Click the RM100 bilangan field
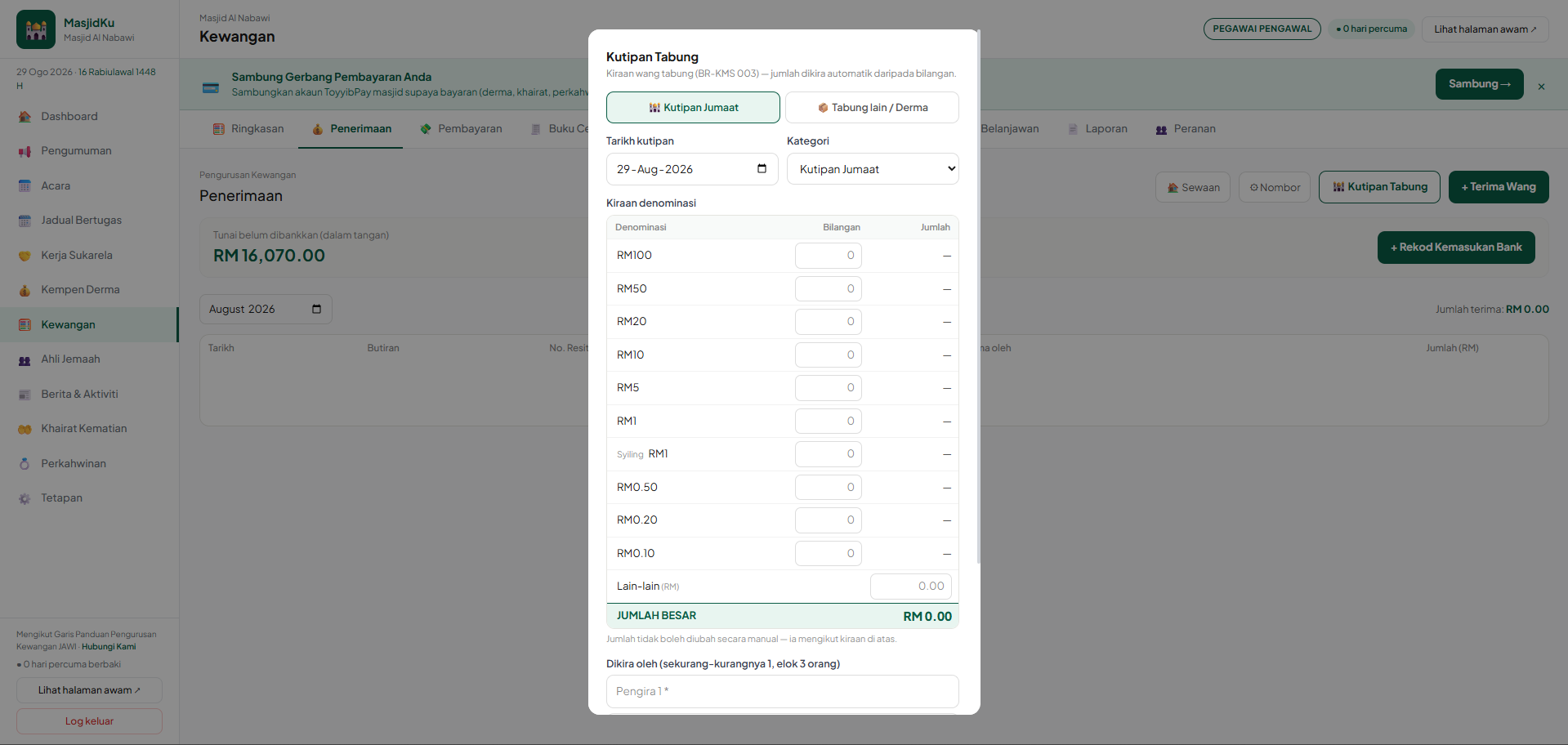The height and width of the screenshot is (745, 1568). [829, 256]
